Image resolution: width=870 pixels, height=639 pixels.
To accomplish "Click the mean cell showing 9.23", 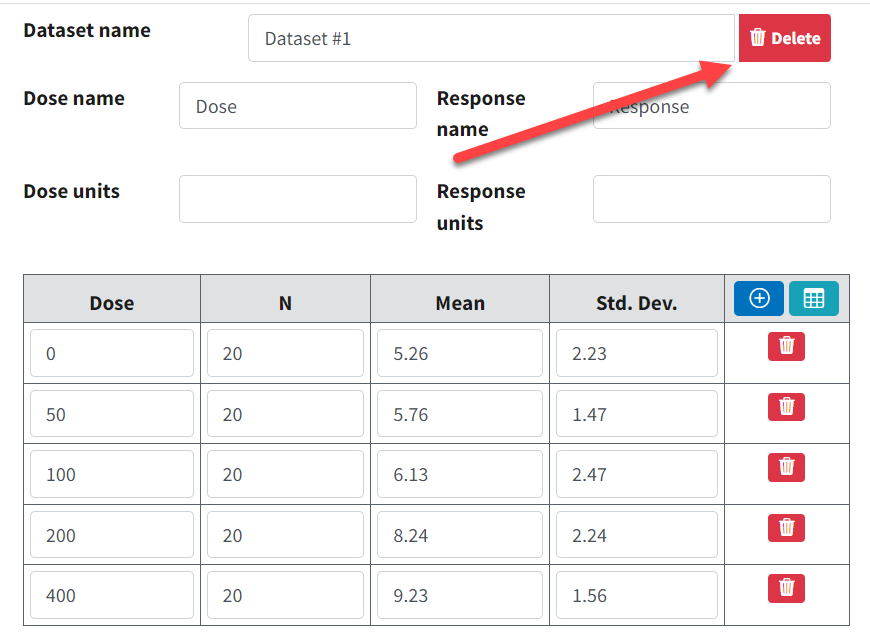I will point(459,595).
